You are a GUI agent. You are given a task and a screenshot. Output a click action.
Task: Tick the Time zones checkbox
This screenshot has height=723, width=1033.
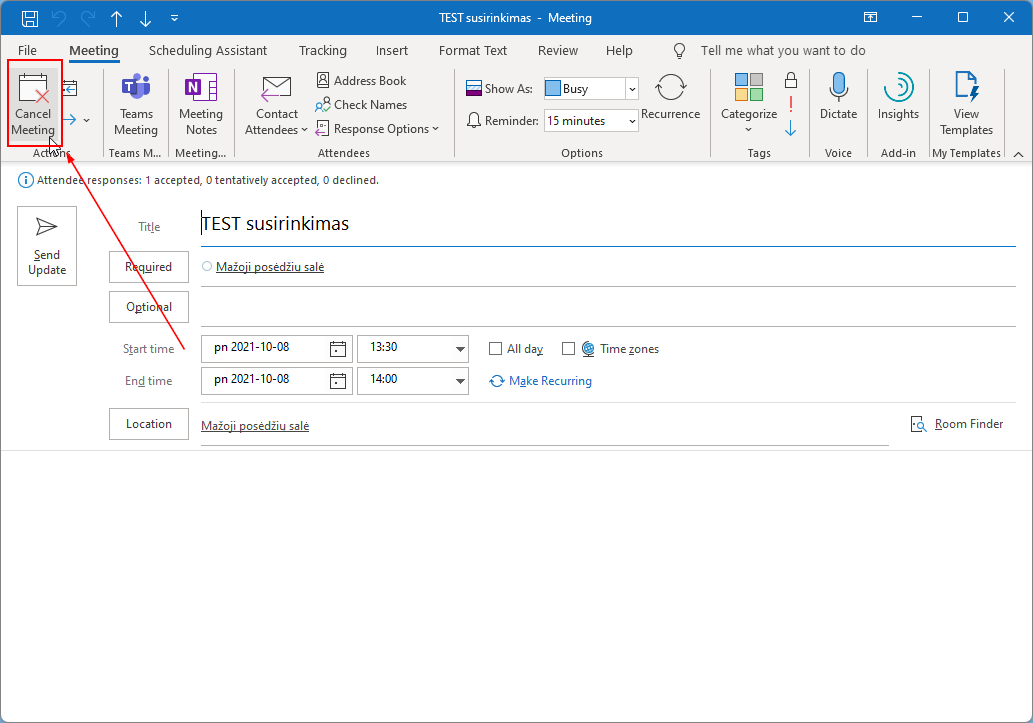(x=568, y=349)
